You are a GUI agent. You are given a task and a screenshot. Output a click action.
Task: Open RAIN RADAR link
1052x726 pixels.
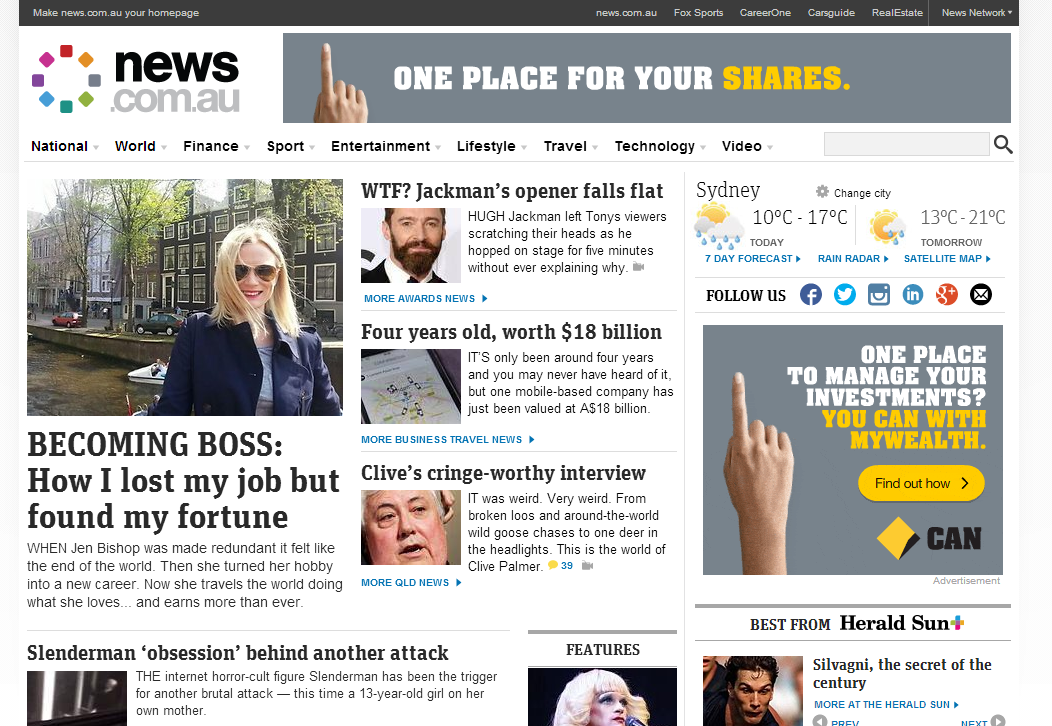point(853,258)
